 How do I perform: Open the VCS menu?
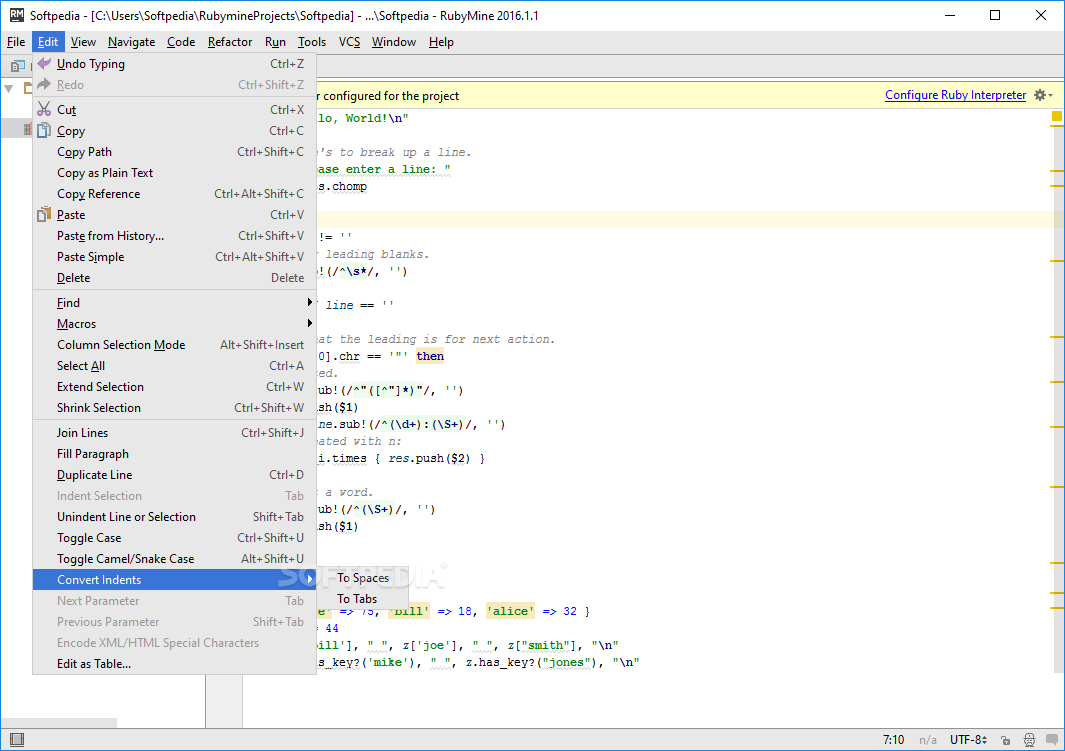[x=349, y=42]
